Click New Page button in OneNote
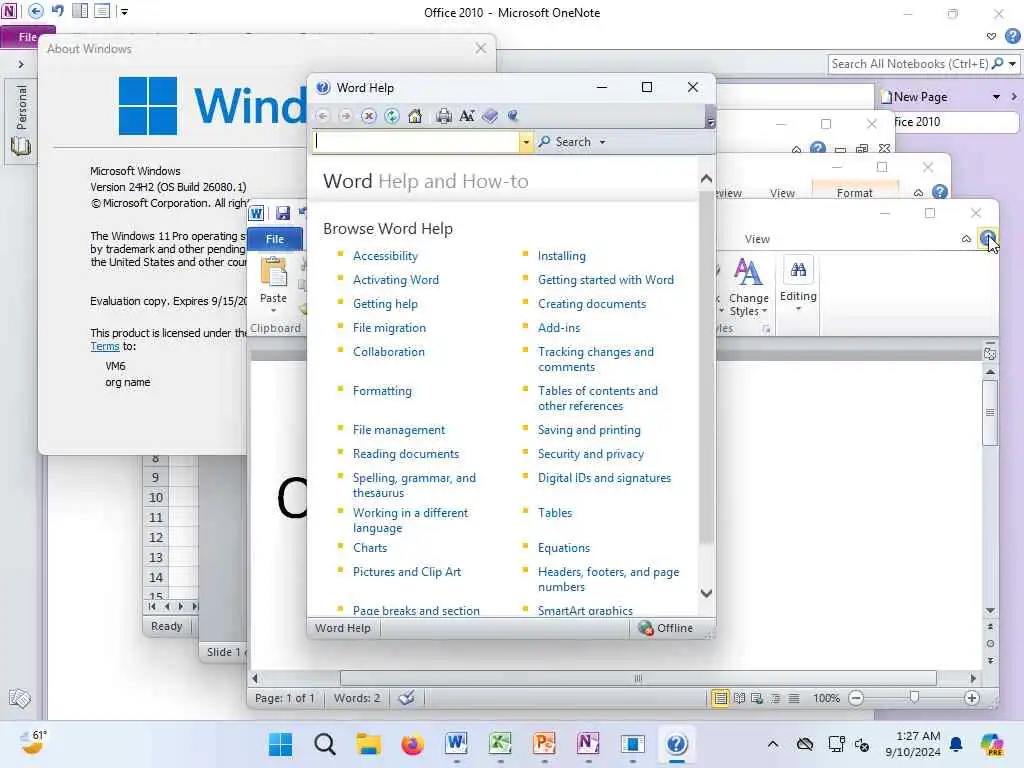 (x=914, y=97)
